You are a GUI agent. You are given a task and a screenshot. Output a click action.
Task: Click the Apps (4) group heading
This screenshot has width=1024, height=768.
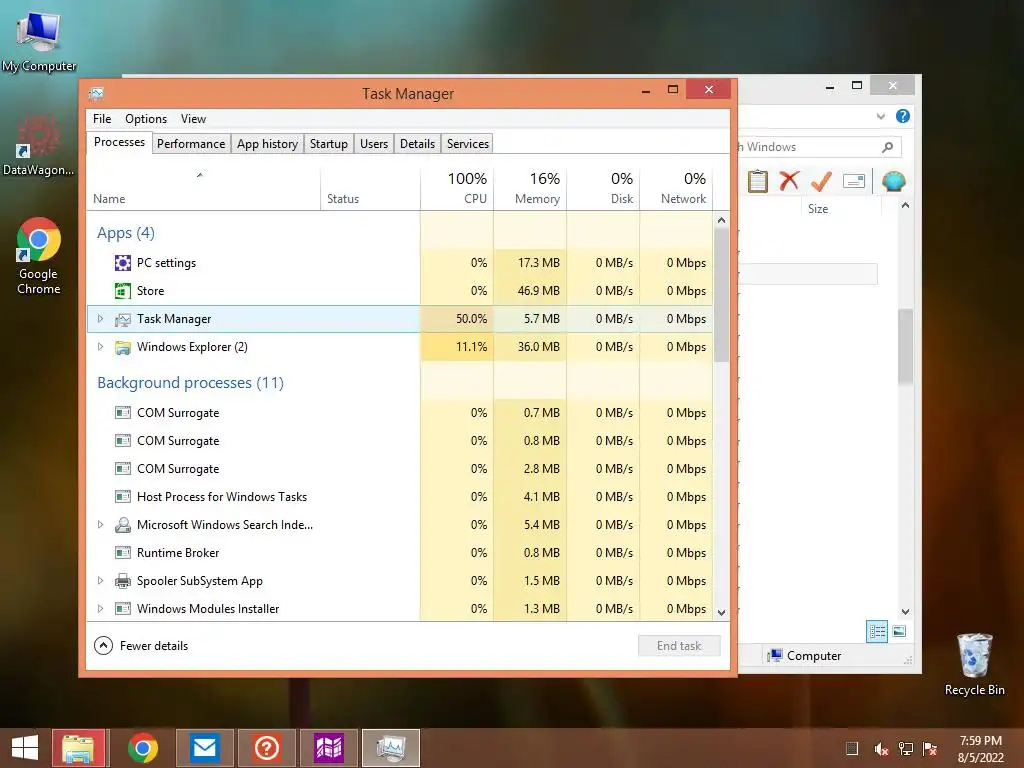[126, 232]
